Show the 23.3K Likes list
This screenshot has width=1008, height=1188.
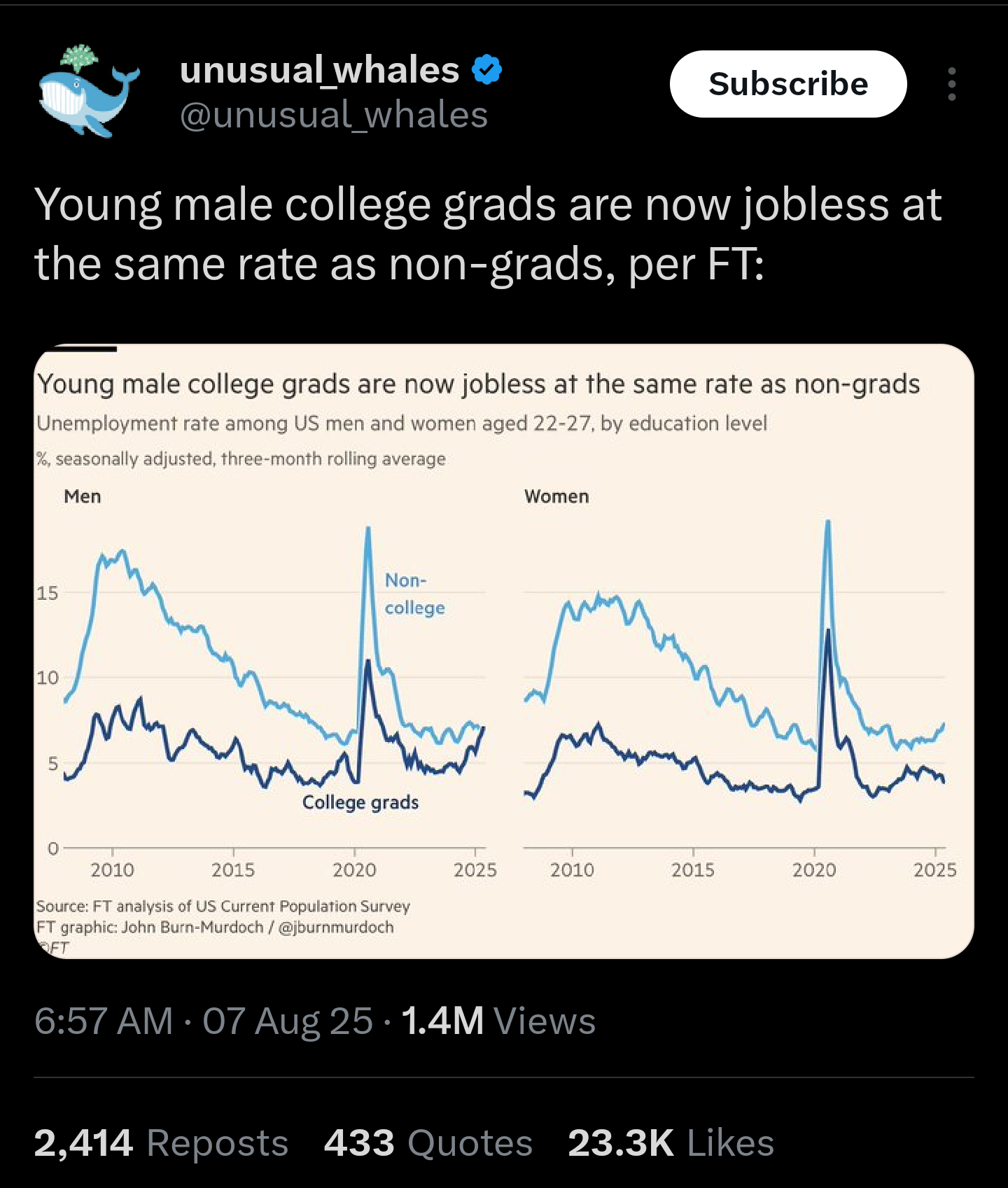coord(671,1143)
